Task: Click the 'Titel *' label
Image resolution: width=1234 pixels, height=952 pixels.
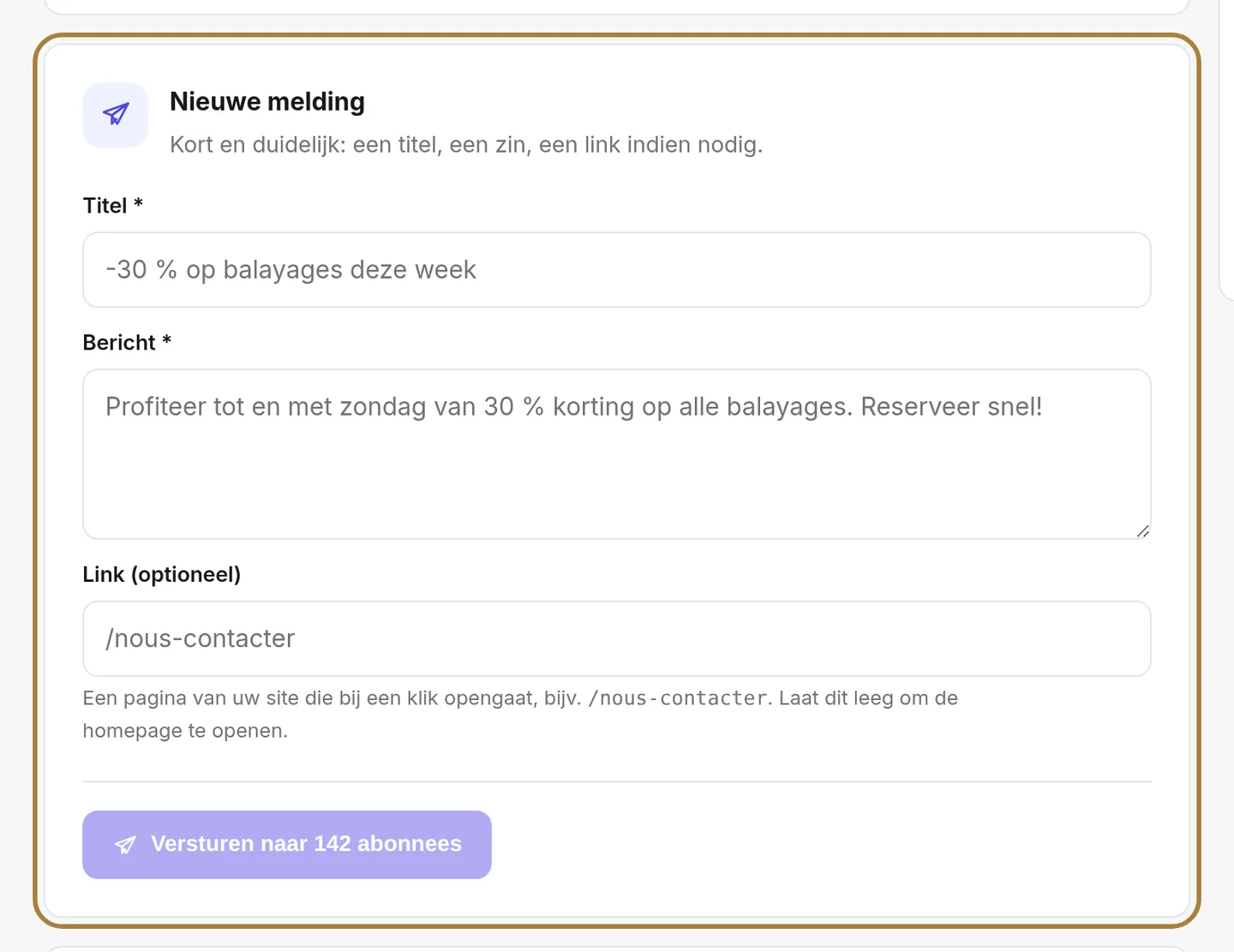Action: coord(112,206)
